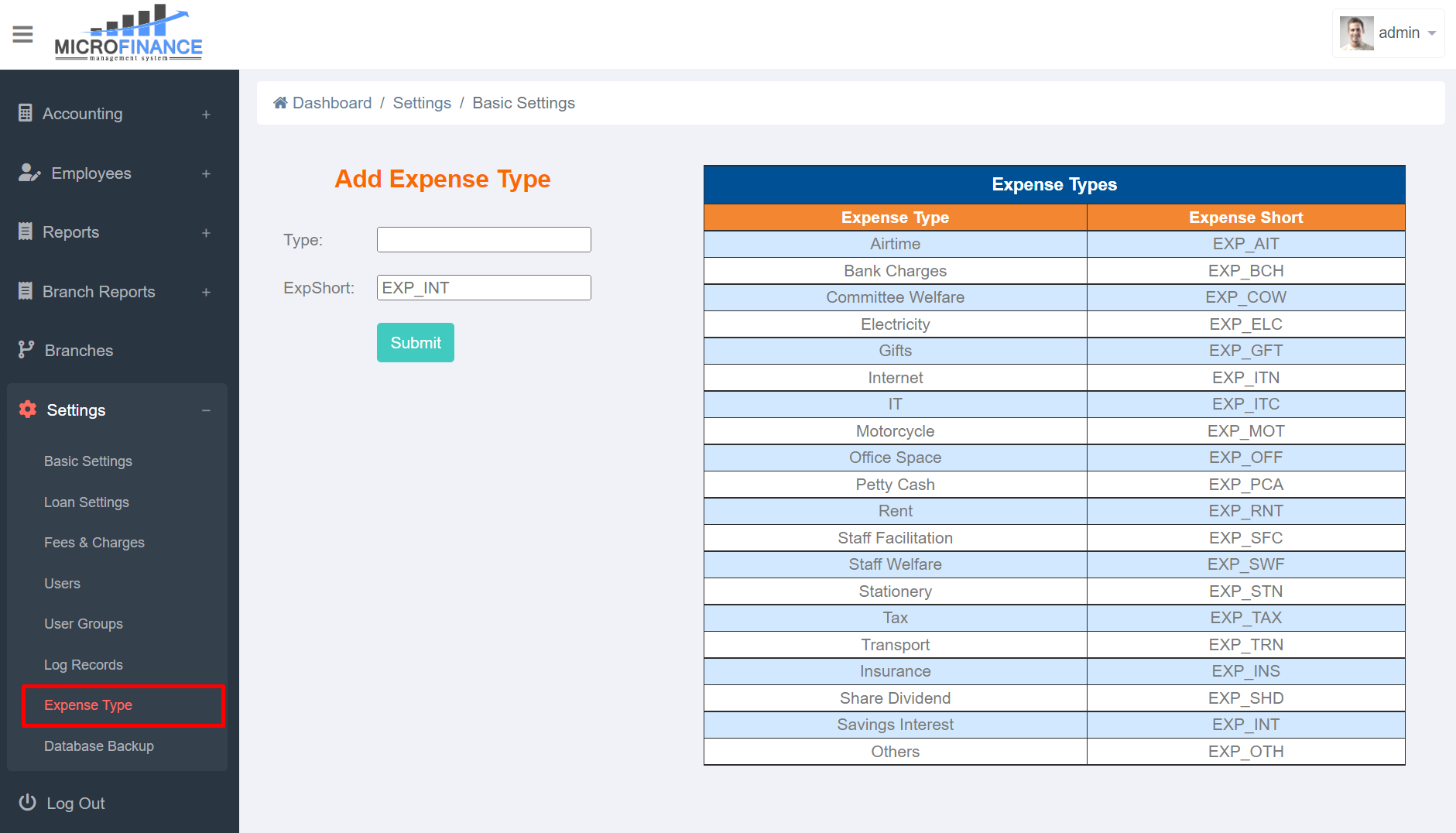This screenshot has height=833, width=1456.
Task: Select Expense Type submenu item
Action: pos(88,705)
